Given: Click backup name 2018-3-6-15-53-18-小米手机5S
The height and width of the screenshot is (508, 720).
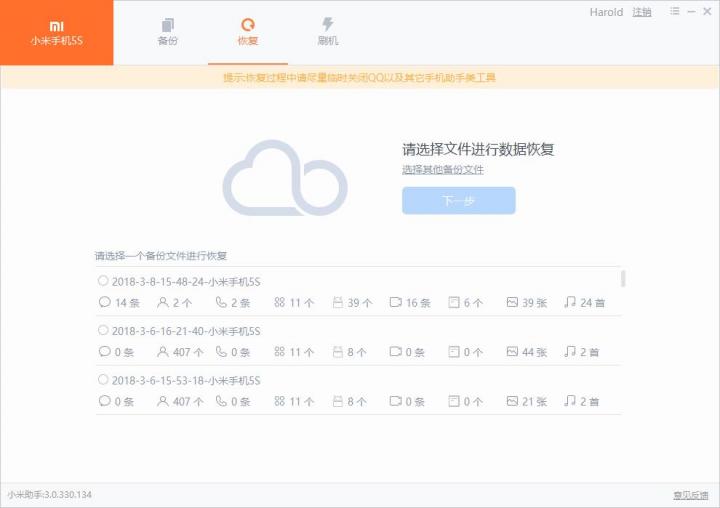Looking at the screenshot, I should coord(186,380).
